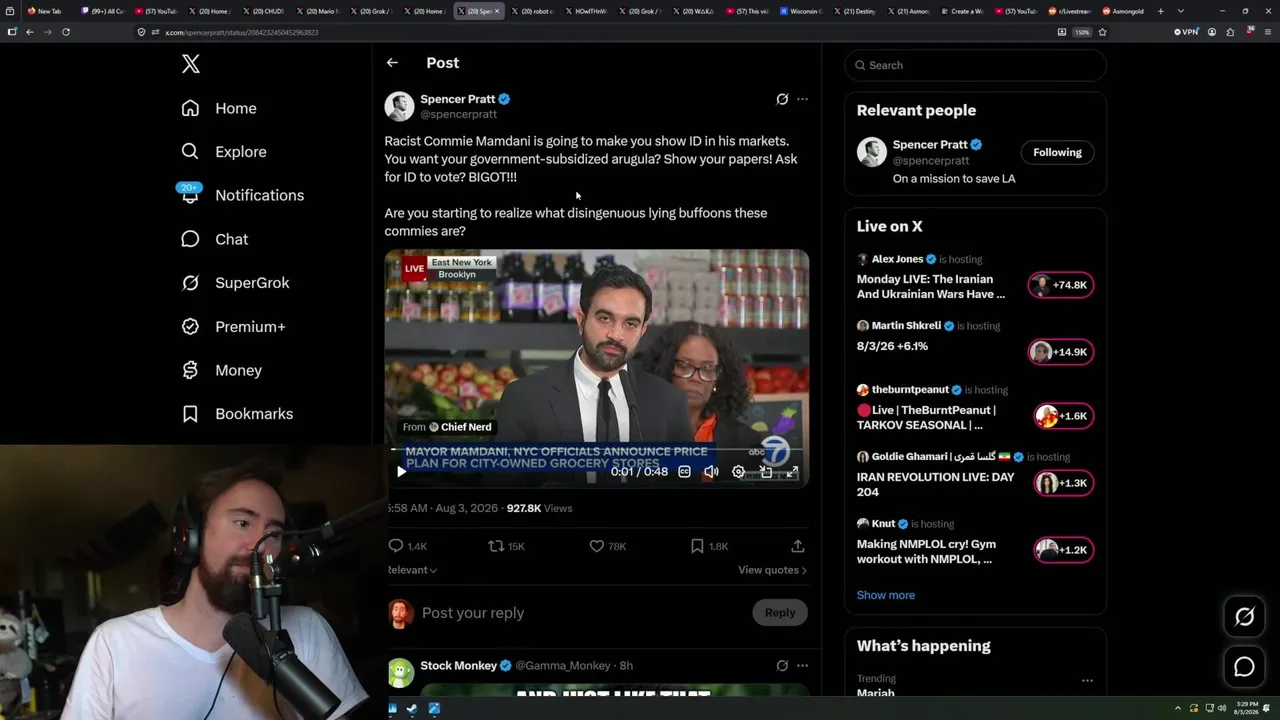Toggle Following button for Spencer Pratt

click(1058, 152)
